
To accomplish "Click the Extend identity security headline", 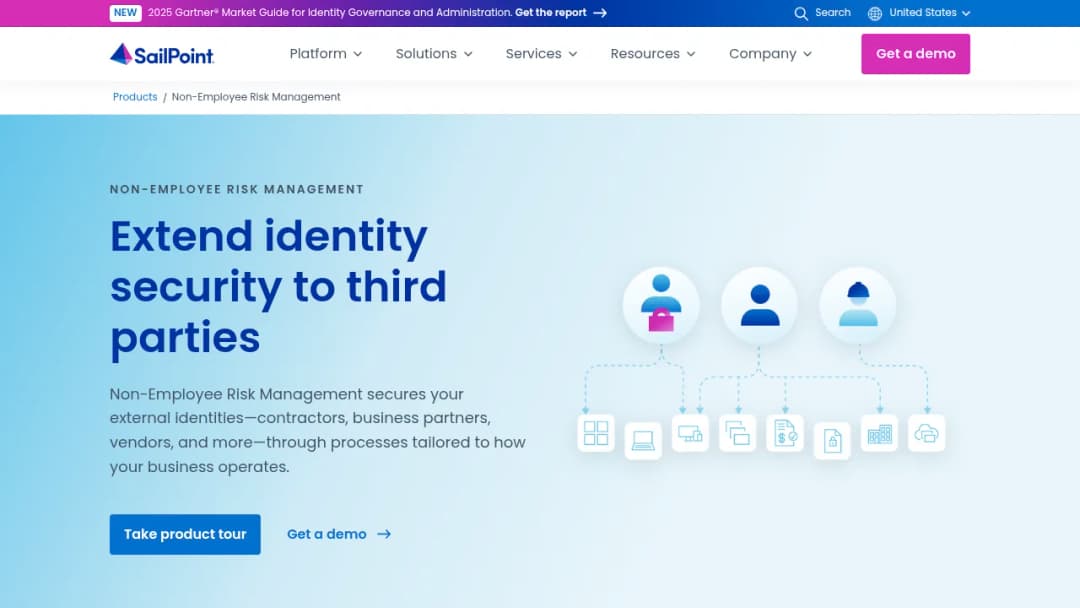I will click(x=279, y=287).
